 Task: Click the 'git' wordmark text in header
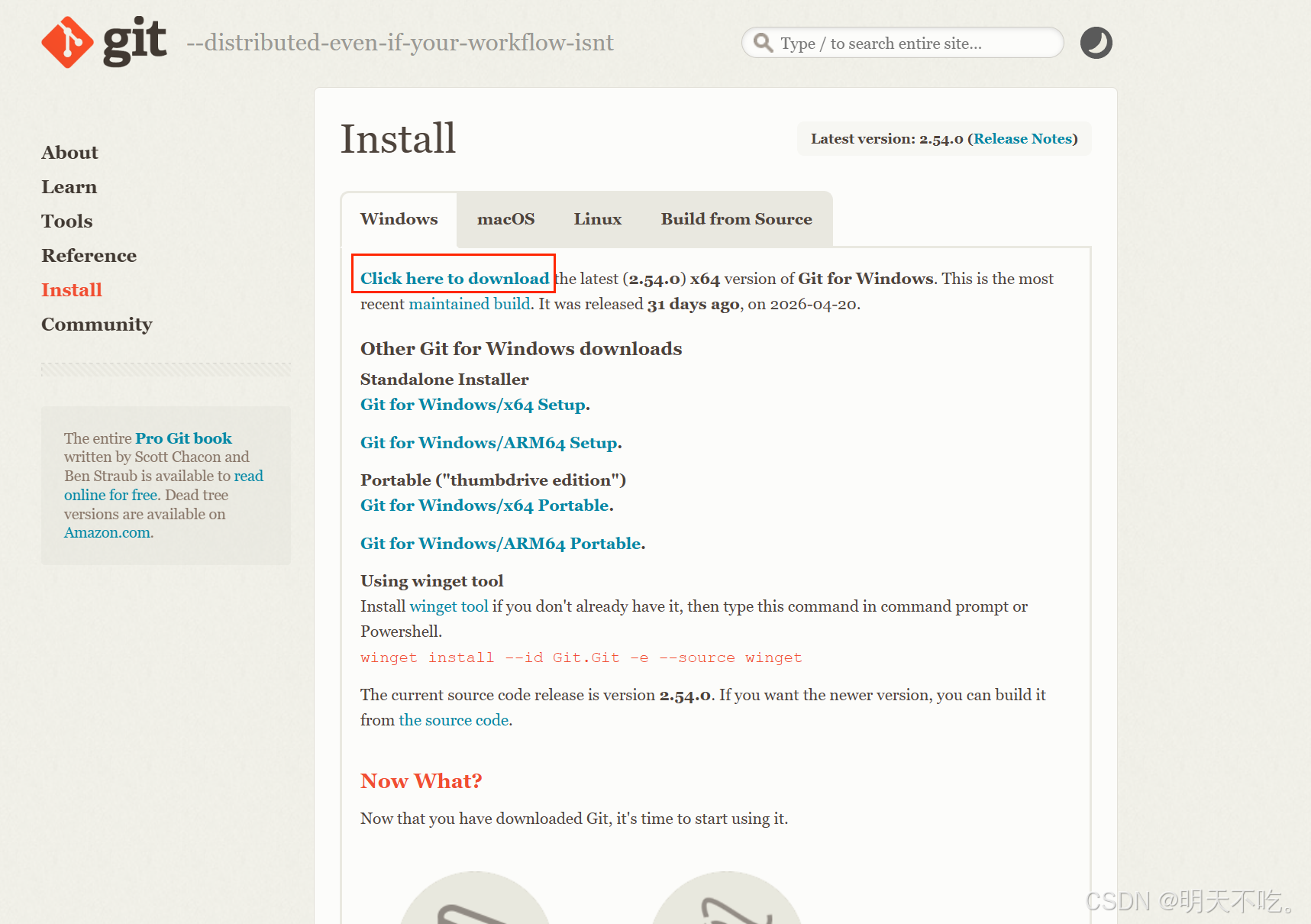coord(134,42)
